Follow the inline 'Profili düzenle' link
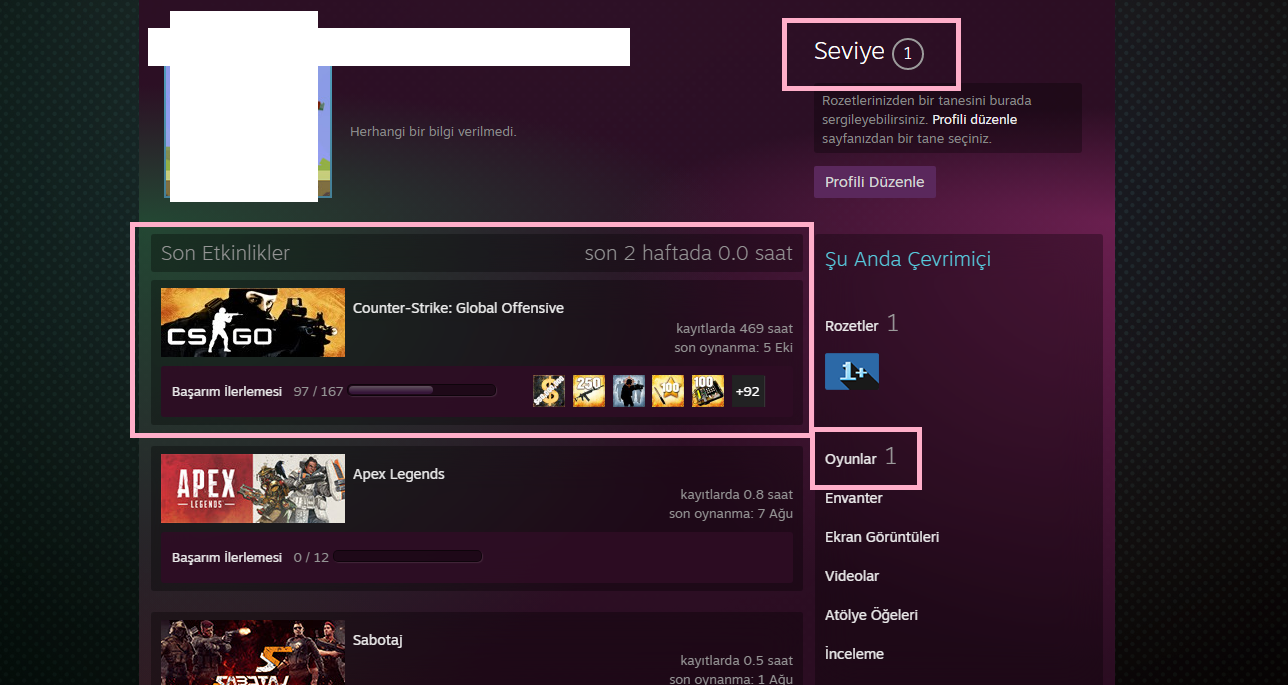This screenshot has width=1288, height=685. click(x=975, y=120)
